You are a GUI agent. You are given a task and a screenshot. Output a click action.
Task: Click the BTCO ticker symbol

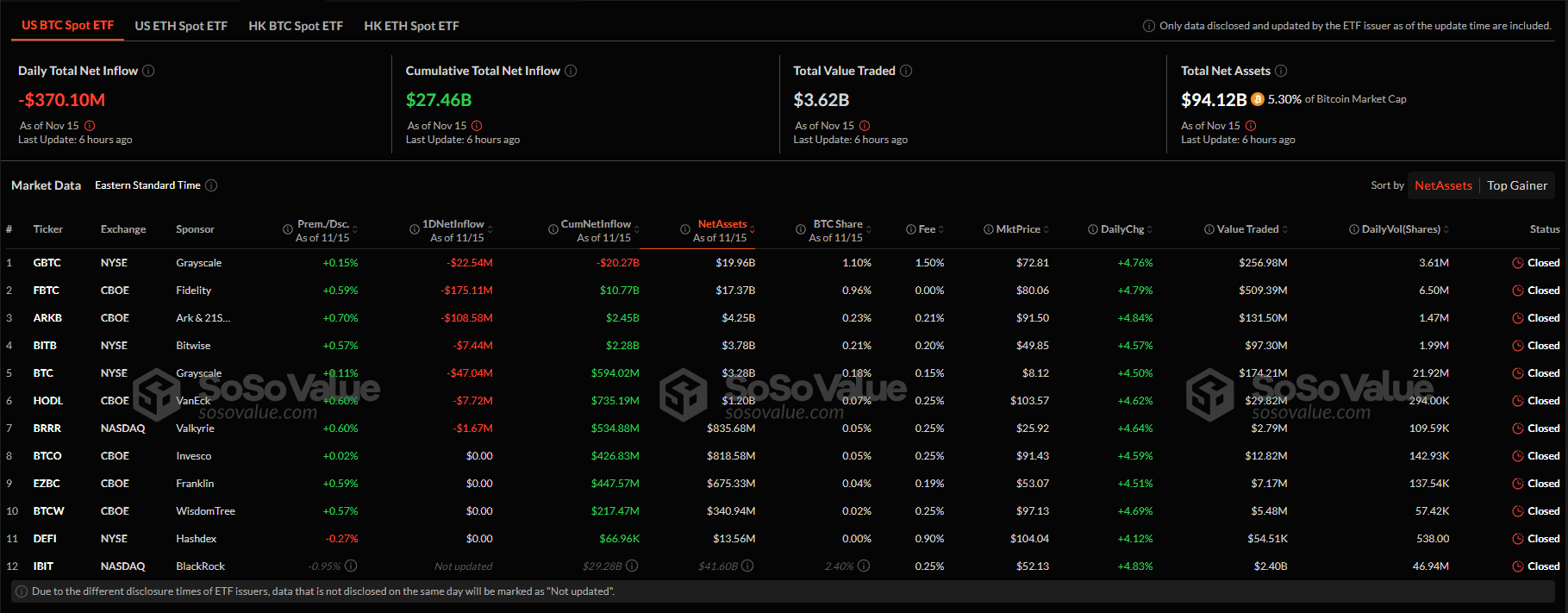[x=47, y=456]
